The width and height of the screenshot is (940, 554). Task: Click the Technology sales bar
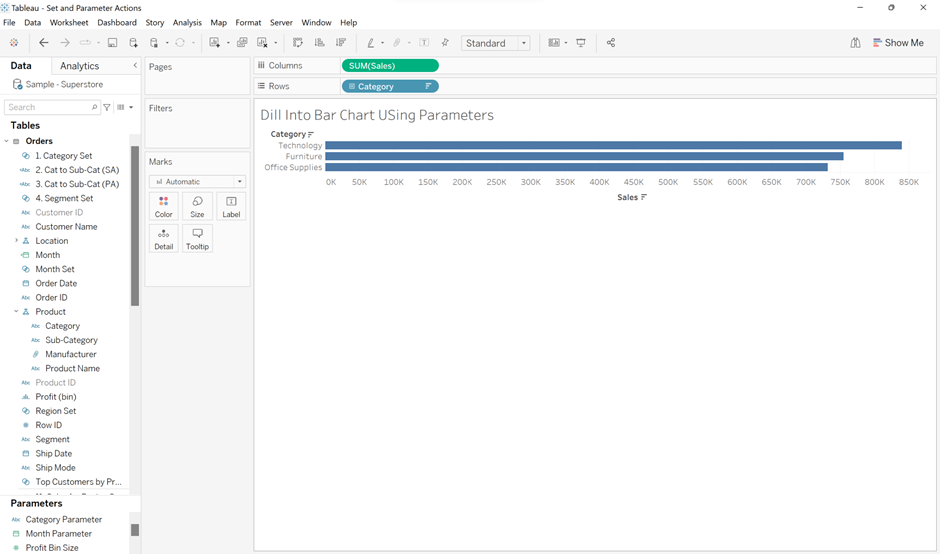(613, 145)
